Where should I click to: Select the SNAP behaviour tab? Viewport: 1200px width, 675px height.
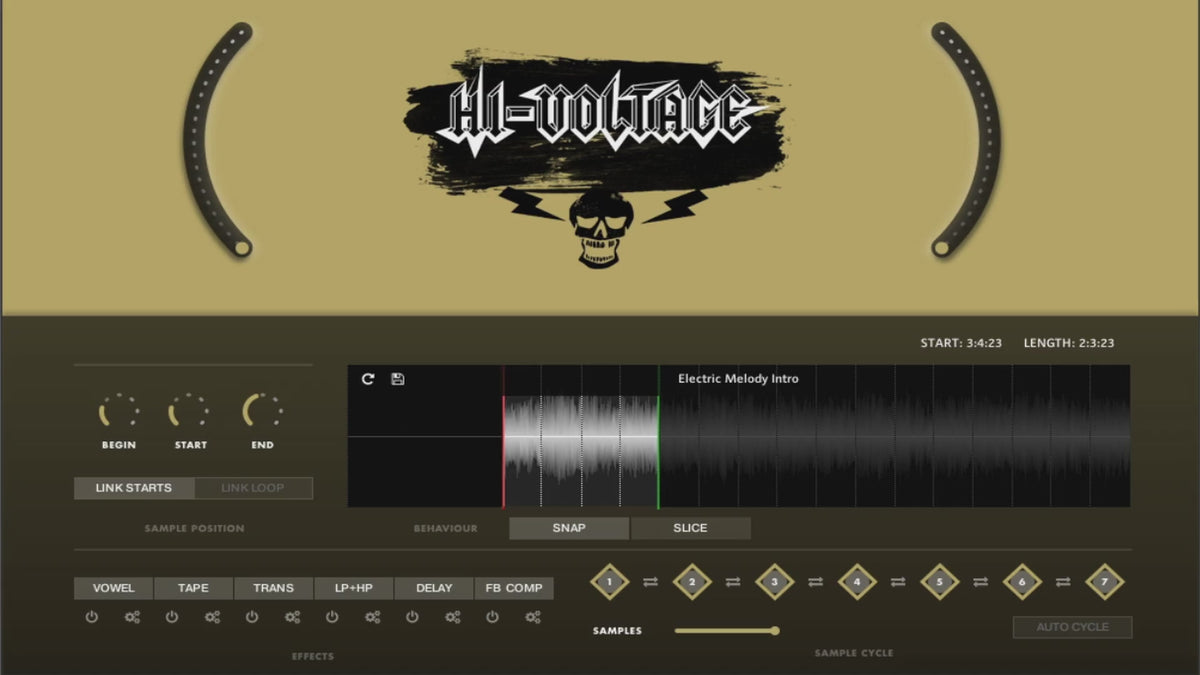click(569, 528)
